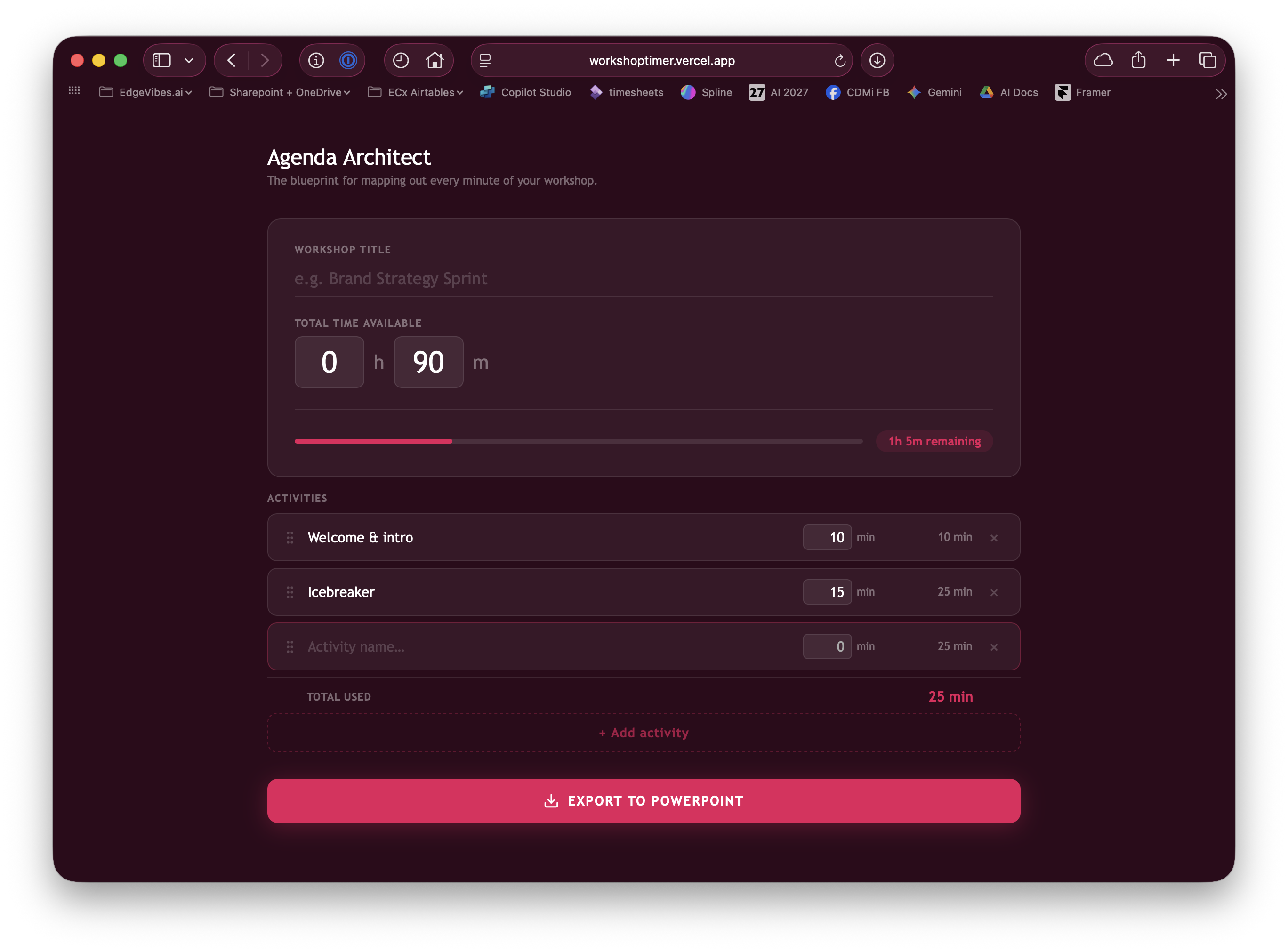The width and height of the screenshot is (1288, 952).
Task: Click the time used progress bar
Action: click(x=579, y=441)
